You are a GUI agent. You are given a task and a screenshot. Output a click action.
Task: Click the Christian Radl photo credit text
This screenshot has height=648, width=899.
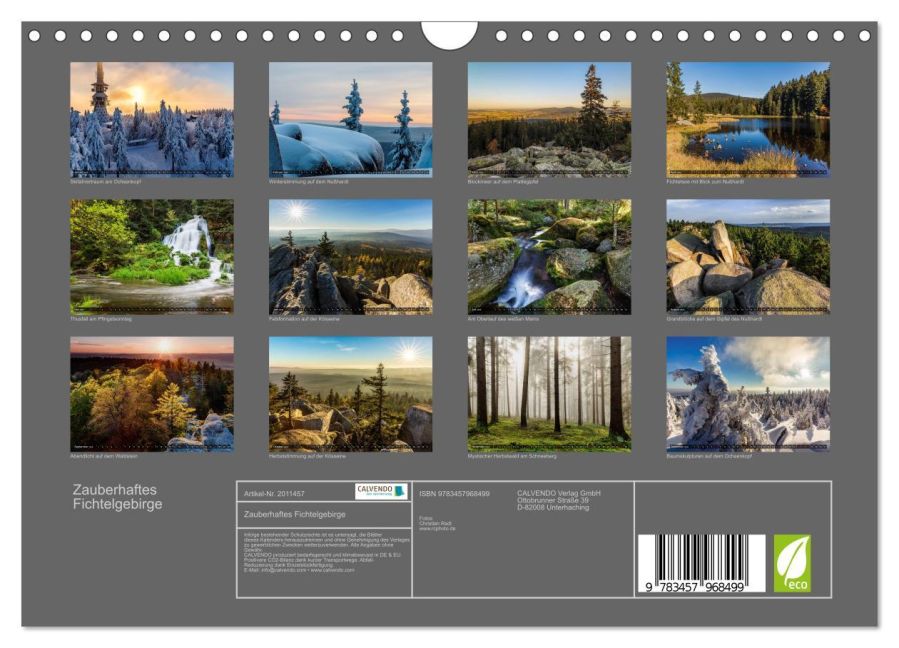pos(438,523)
